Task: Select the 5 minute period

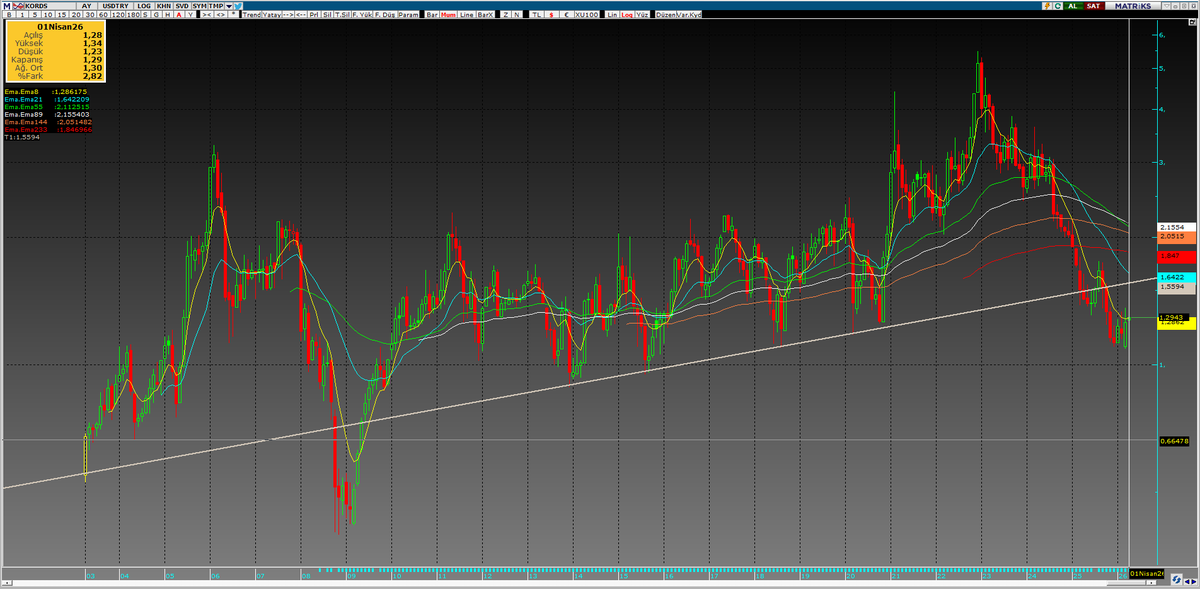Action: (x=35, y=15)
